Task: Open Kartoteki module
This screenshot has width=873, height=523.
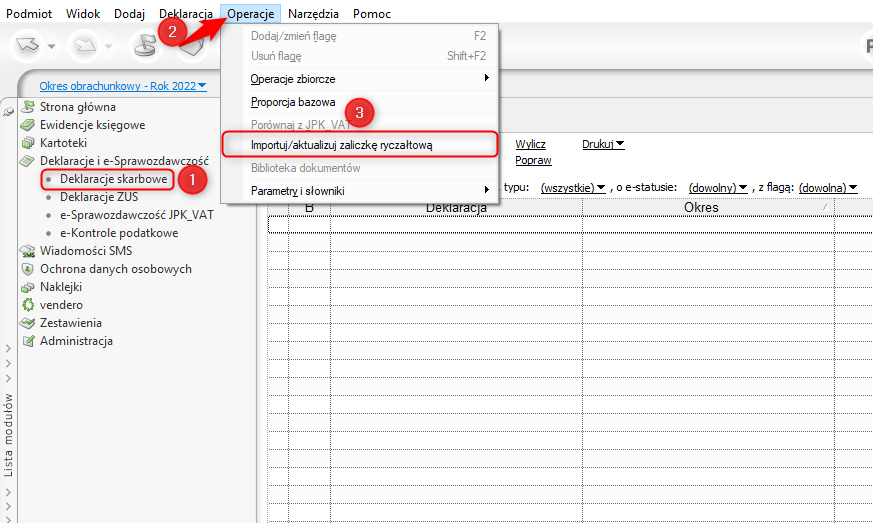Action: [x=63, y=143]
